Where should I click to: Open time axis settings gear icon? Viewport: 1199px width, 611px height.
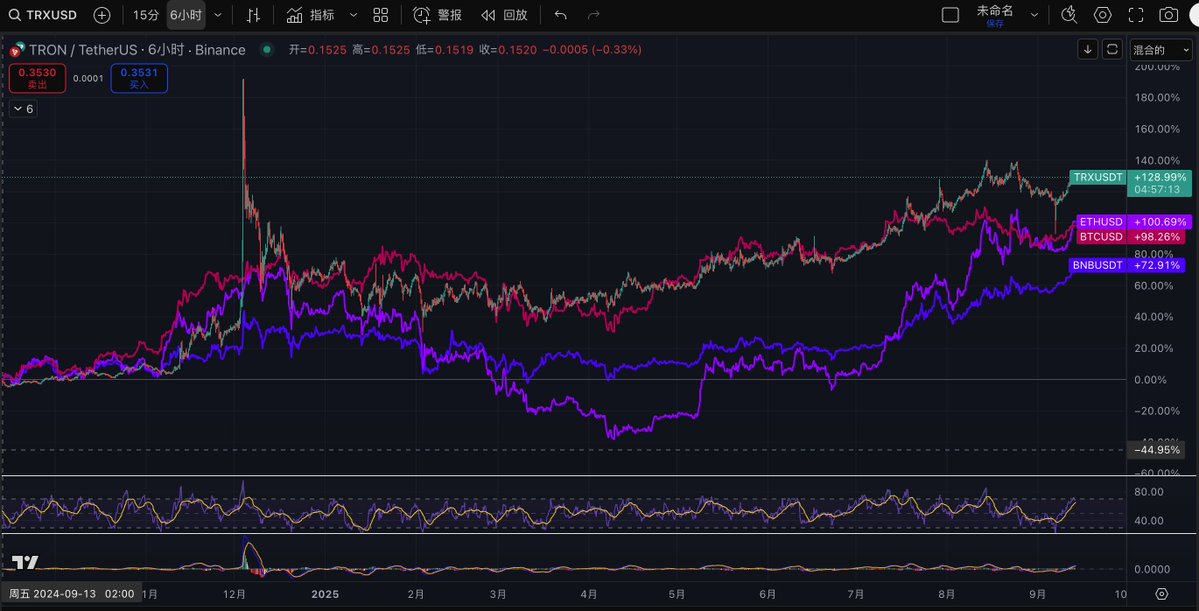(1162, 594)
